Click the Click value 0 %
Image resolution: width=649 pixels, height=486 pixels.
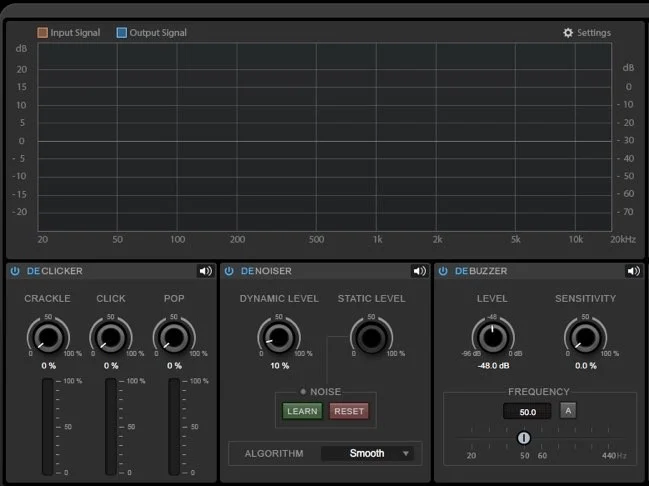pyautogui.click(x=111, y=366)
